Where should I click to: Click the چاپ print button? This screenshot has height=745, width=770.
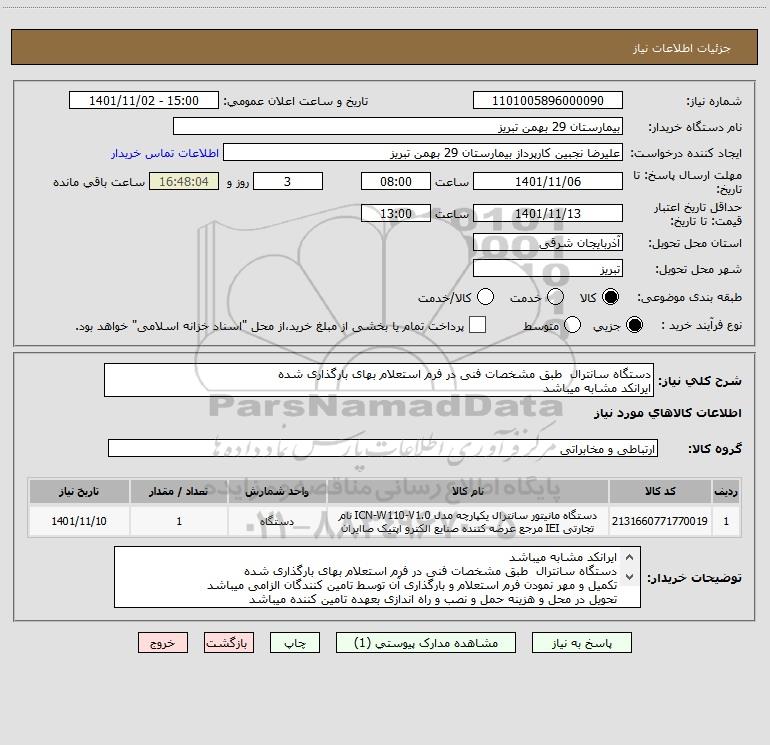point(295,643)
